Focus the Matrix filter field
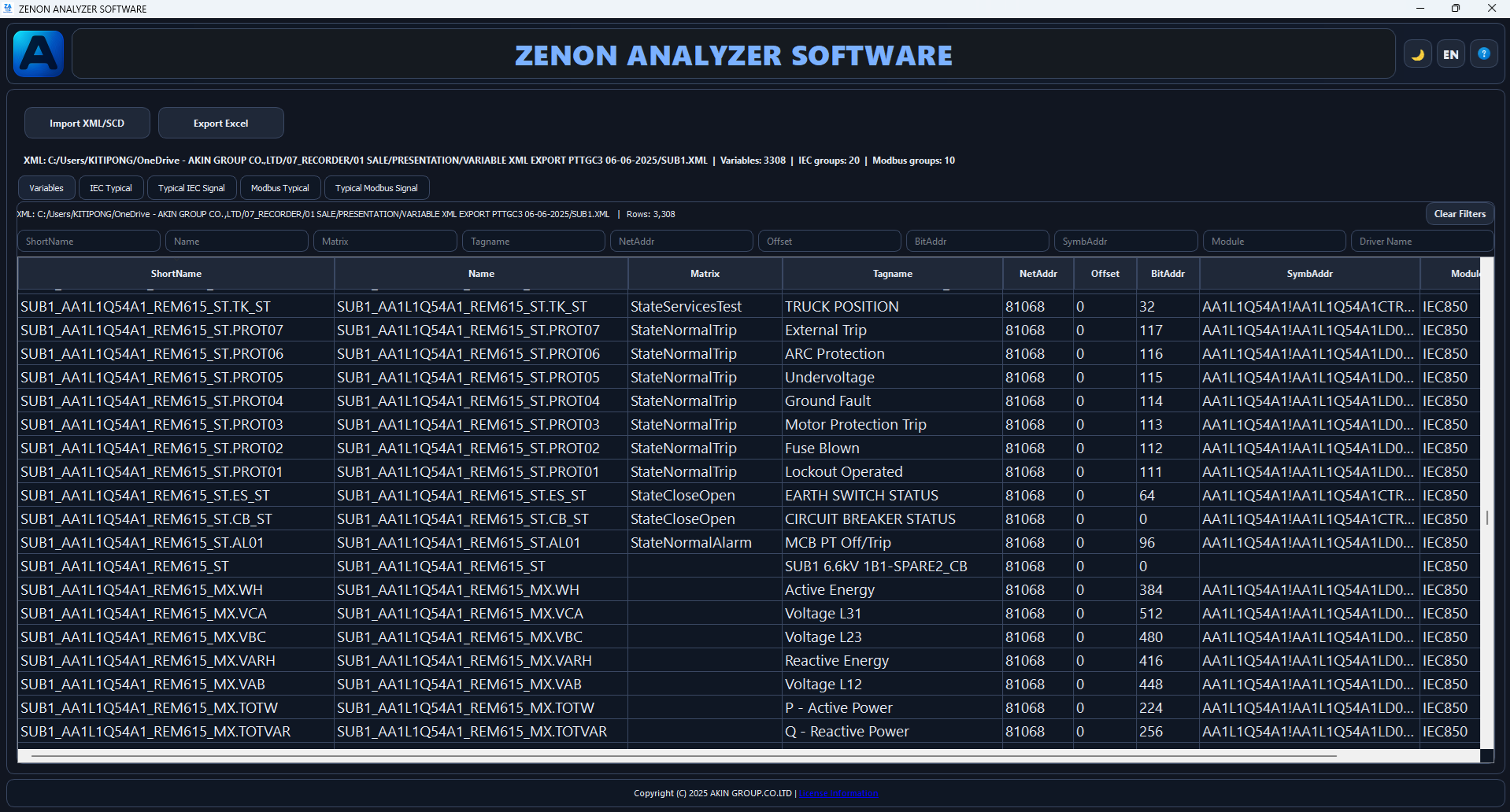1510x812 pixels. (x=385, y=241)
